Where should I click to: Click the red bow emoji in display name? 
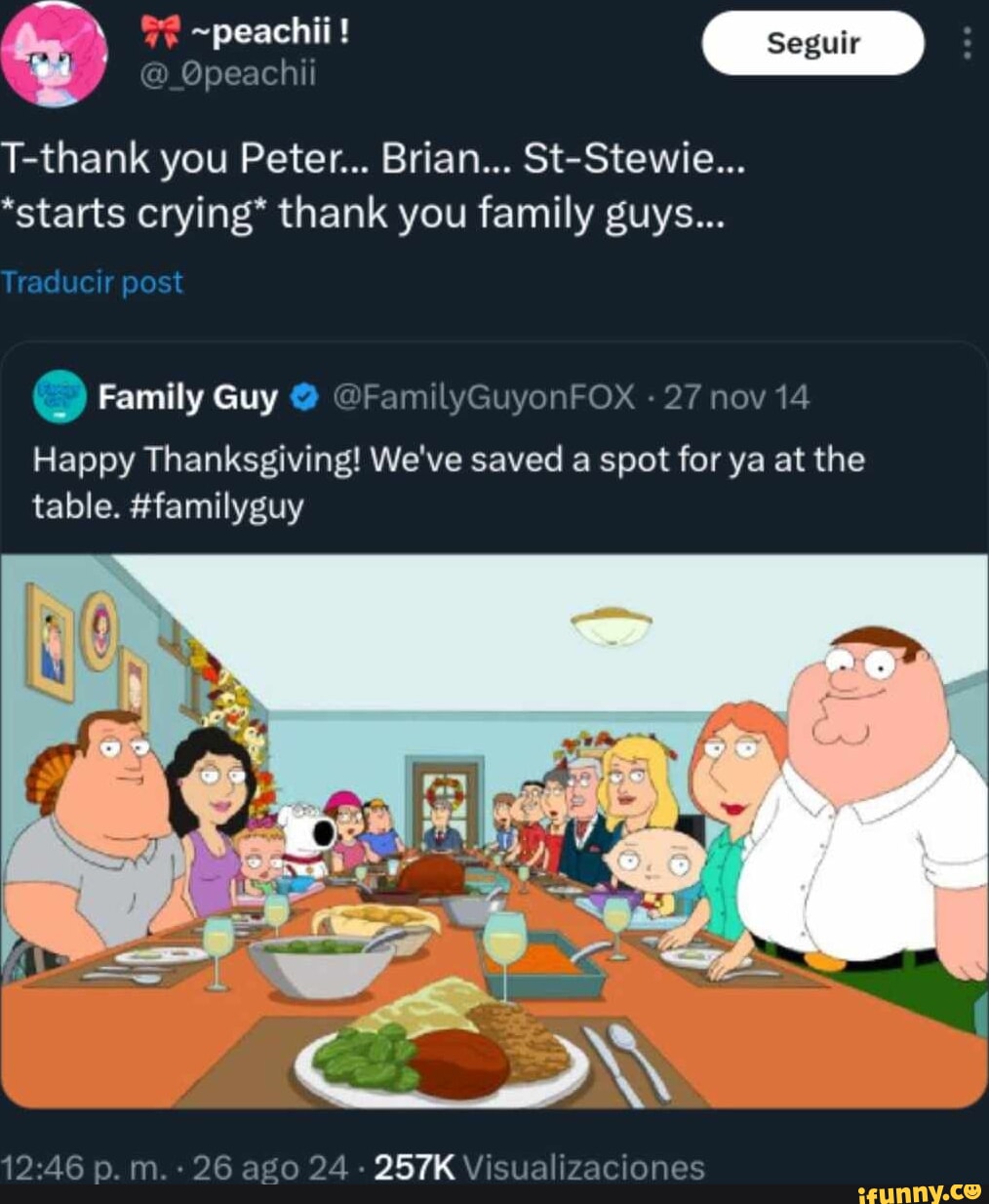(160, 29)
